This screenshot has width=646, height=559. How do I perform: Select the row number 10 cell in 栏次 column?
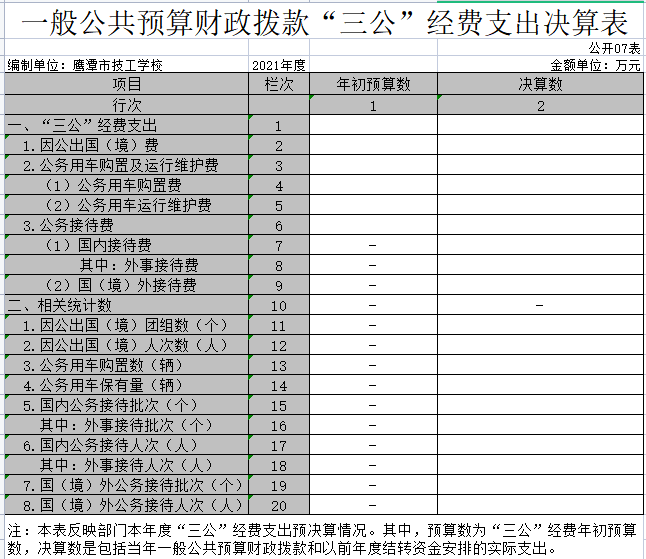(279, 305)
